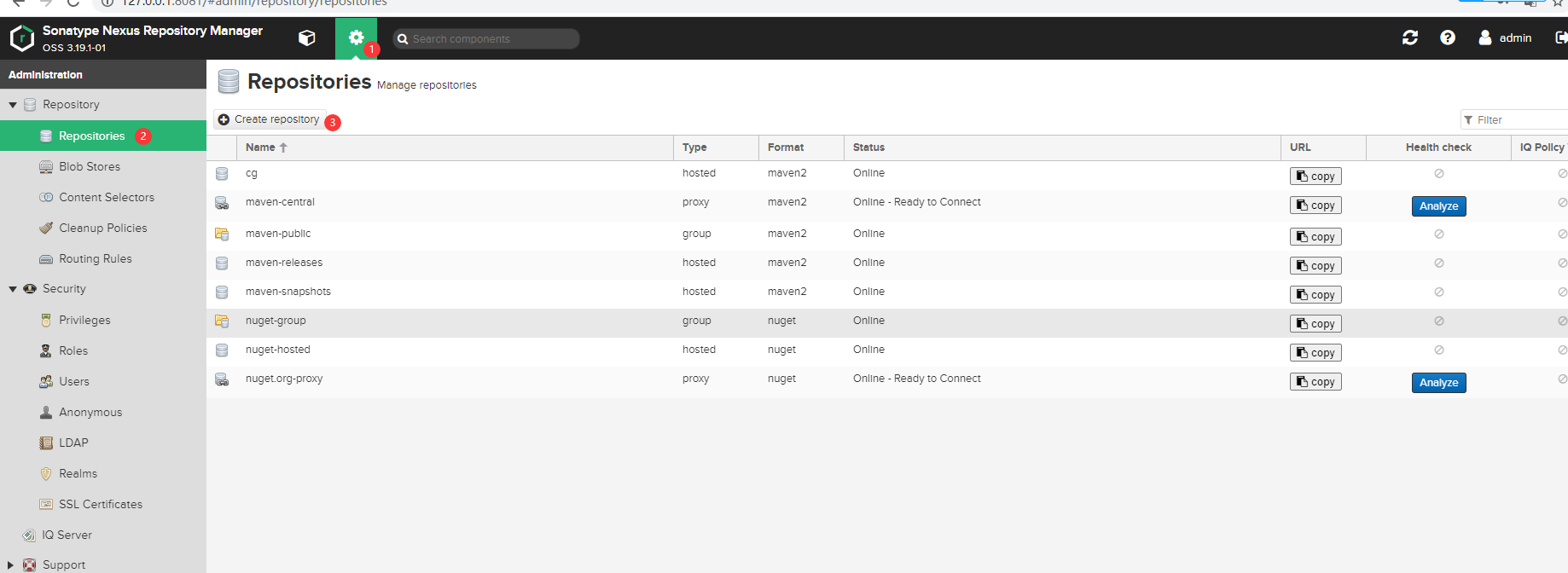Open Administration via the gear icon
Image resolution: width=1568 pixels, height=573 pixels.
356,38
